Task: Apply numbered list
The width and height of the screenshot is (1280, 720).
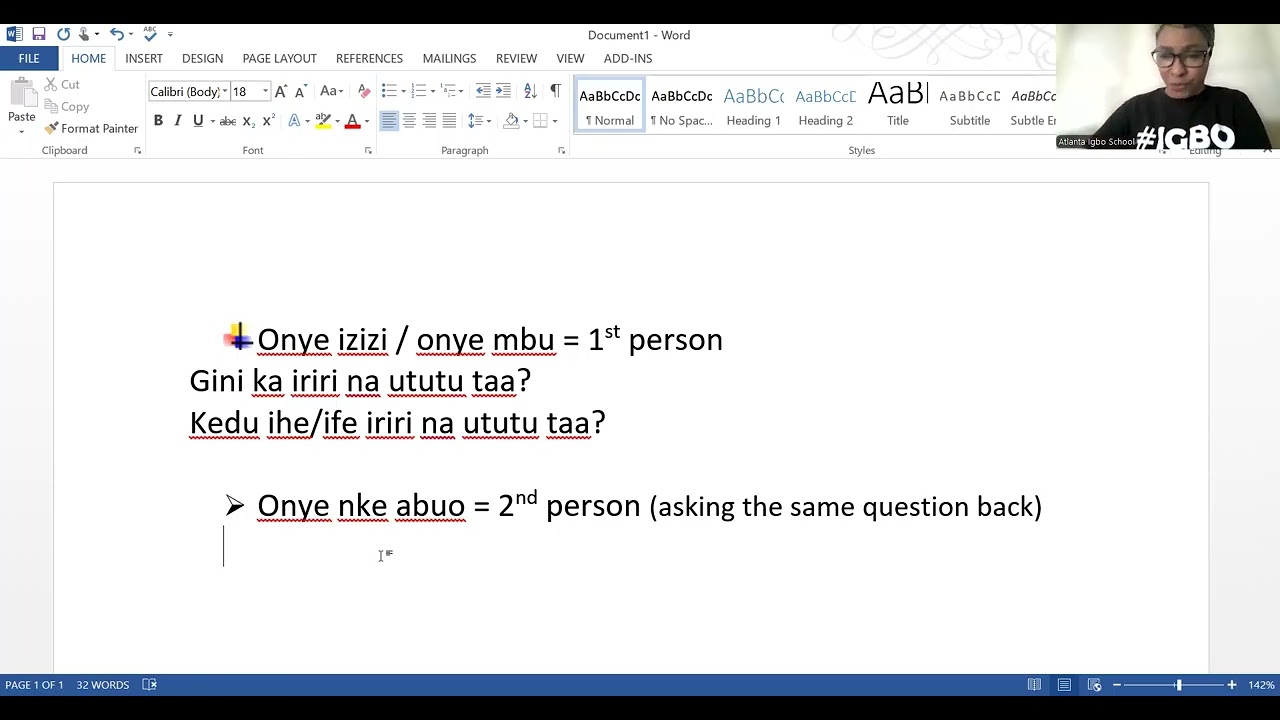Action: pos(418,91)
